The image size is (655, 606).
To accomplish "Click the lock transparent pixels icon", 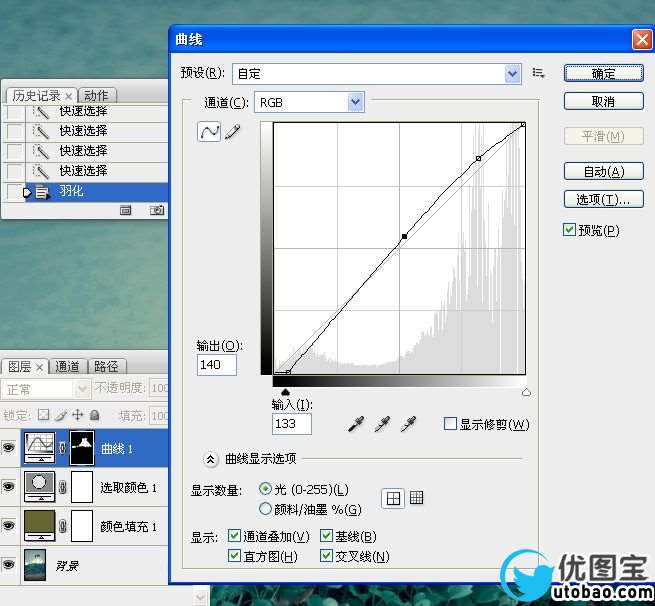I will 43,415.
